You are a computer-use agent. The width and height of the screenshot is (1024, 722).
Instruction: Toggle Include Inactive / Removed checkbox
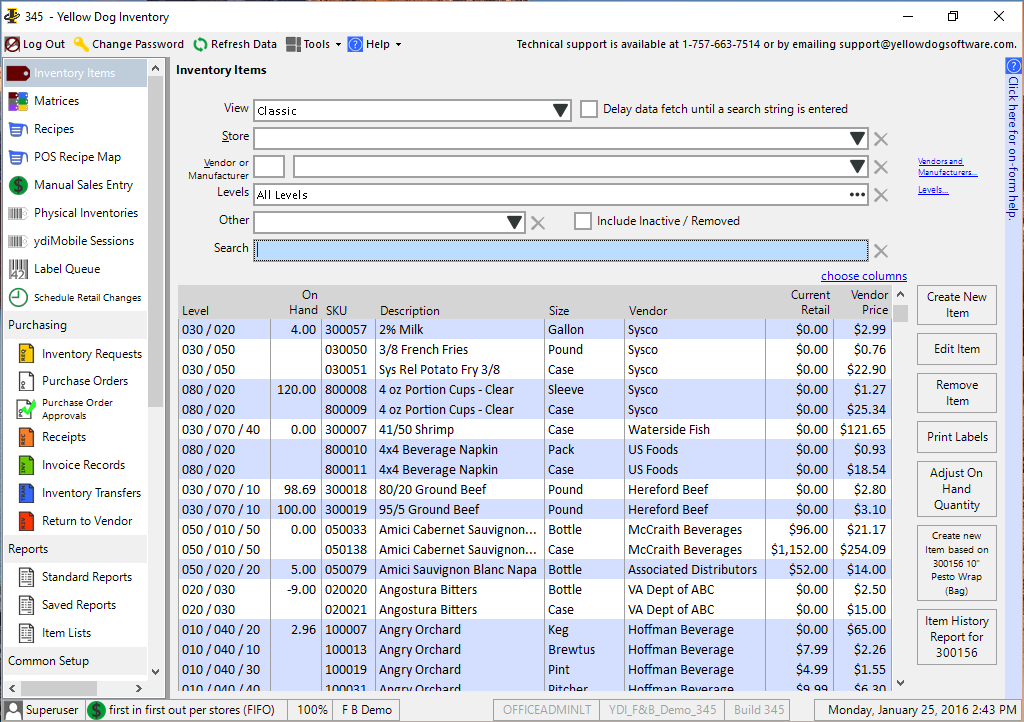[583, 221]
